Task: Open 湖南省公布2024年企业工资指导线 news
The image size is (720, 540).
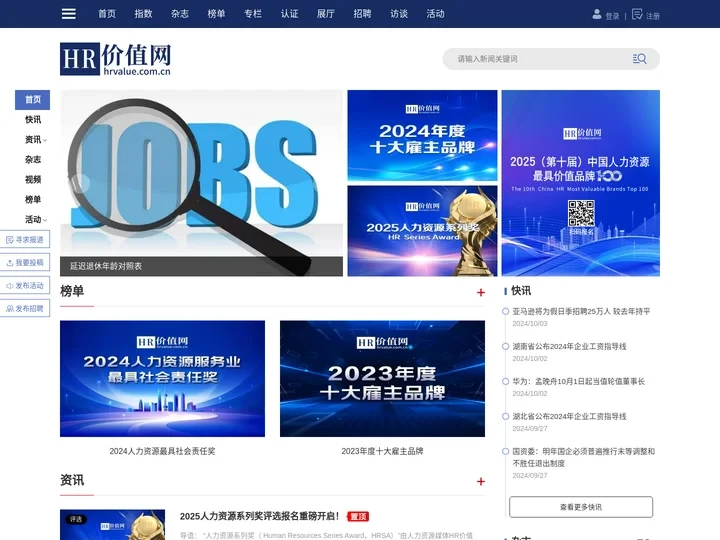Action: 569,346
